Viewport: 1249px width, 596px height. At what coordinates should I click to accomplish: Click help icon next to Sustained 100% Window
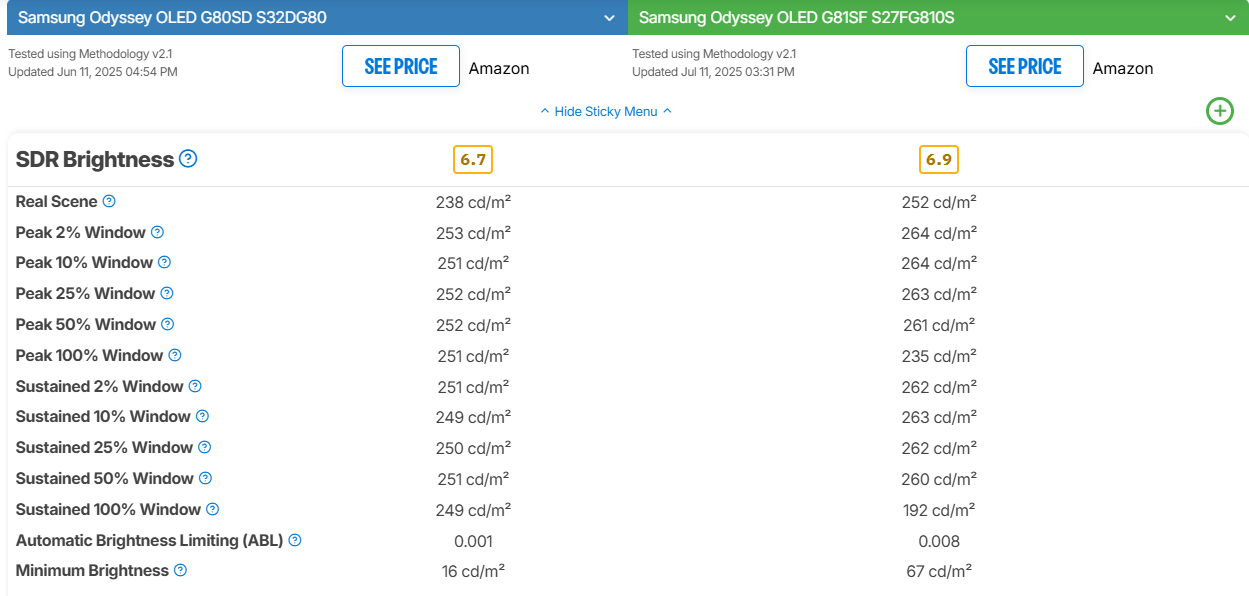[212, 509]
